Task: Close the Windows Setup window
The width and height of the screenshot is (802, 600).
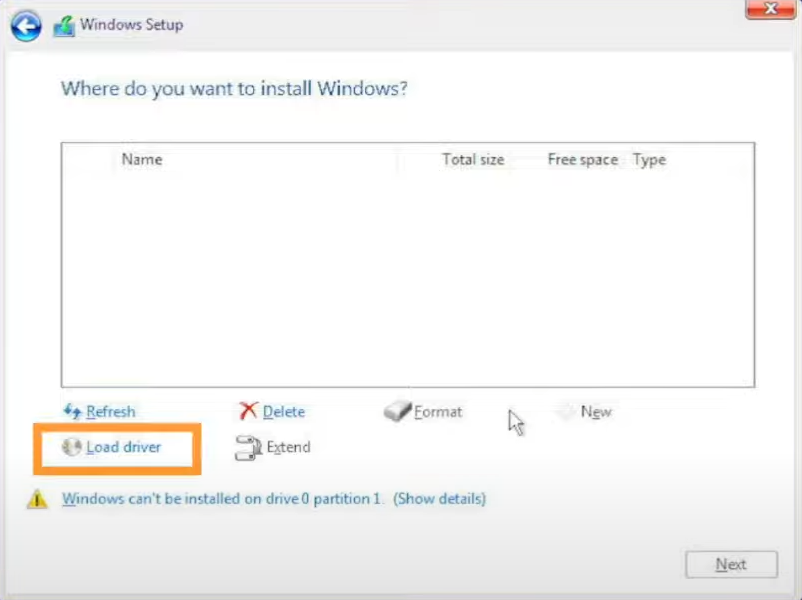Action: click(771, 9)
